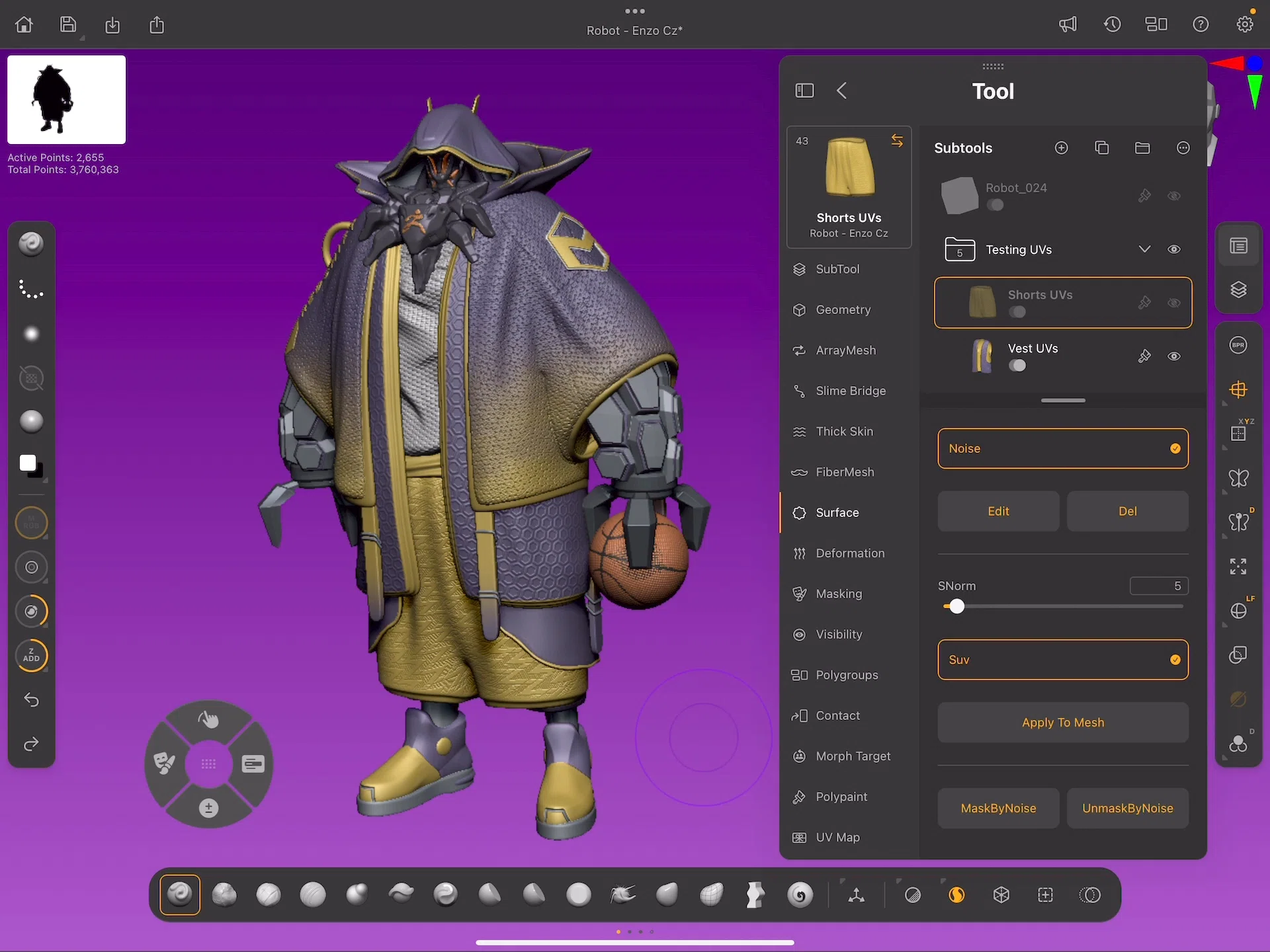Screen dimensions: 1270x952
Task: Click the Apply To Mesh button
Action: tap(1063, 723)
